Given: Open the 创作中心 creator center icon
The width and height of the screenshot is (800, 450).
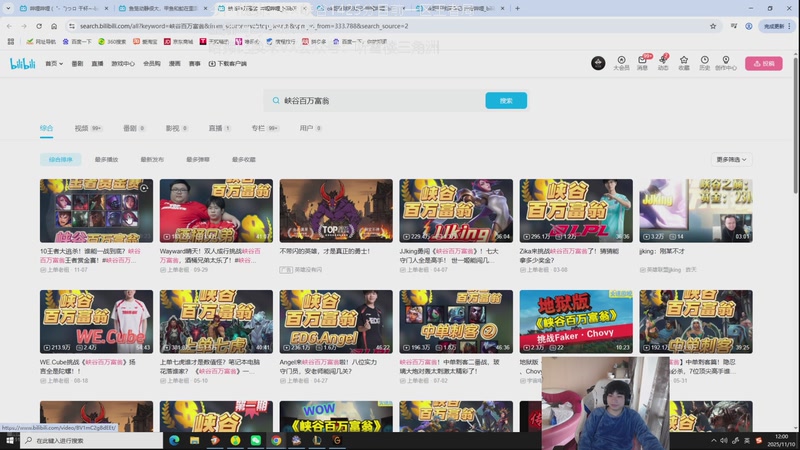Looking at the screenshot, I should pyautogui.click(x=726, y=63).
